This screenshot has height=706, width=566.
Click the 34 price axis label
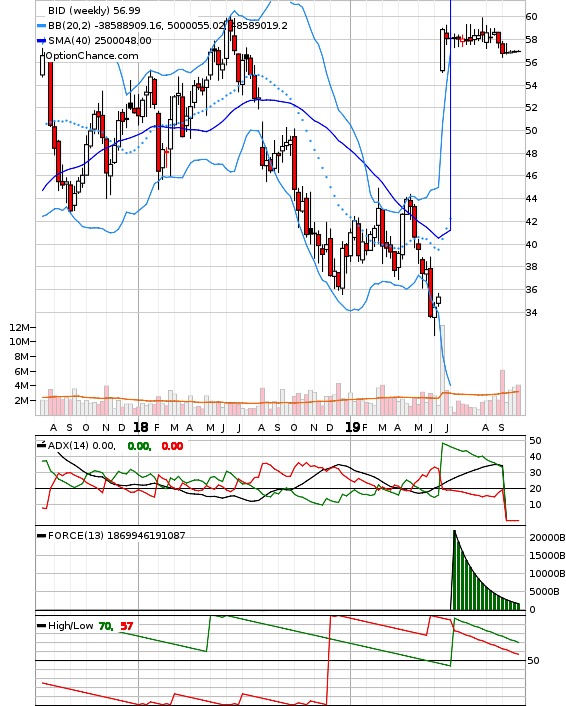pyautogui.click(x=531, y=312)
